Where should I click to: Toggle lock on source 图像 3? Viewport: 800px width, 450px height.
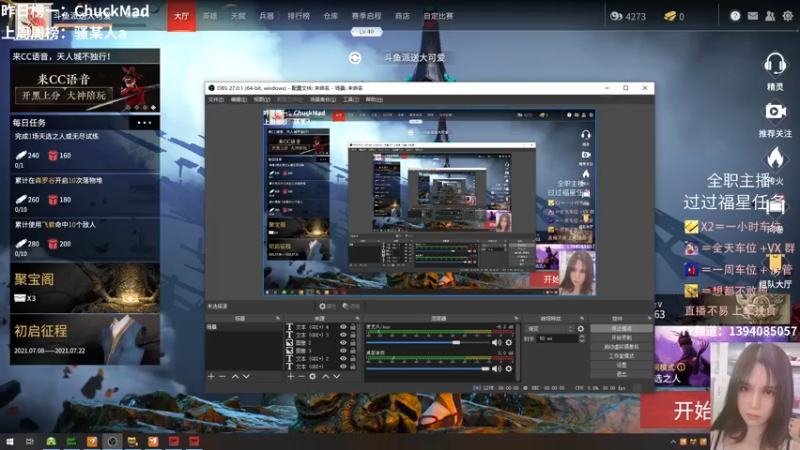[x=353, y=351]
